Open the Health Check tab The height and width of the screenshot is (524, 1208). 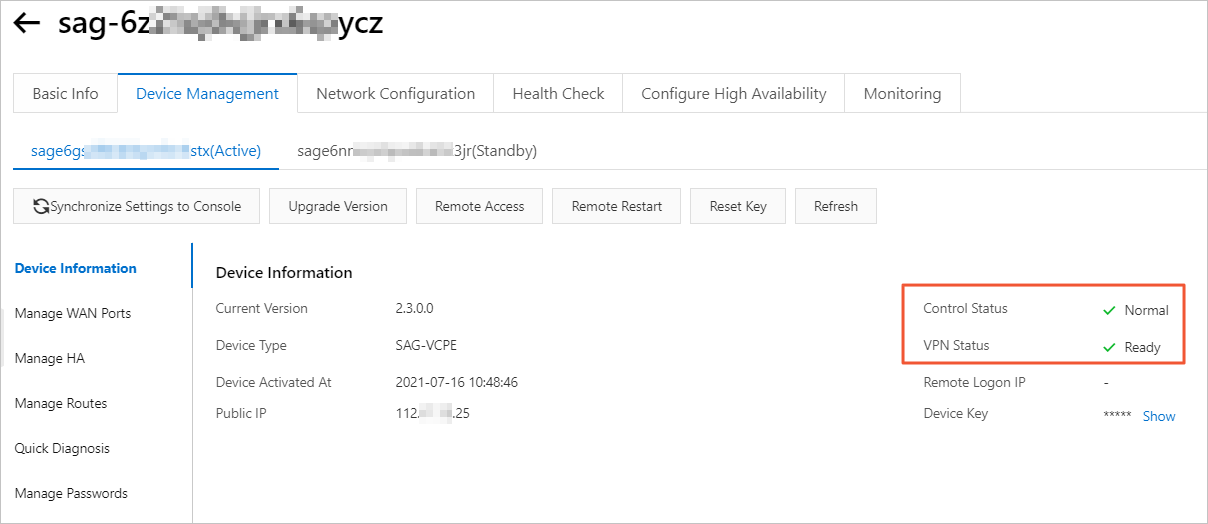point(558,94)
